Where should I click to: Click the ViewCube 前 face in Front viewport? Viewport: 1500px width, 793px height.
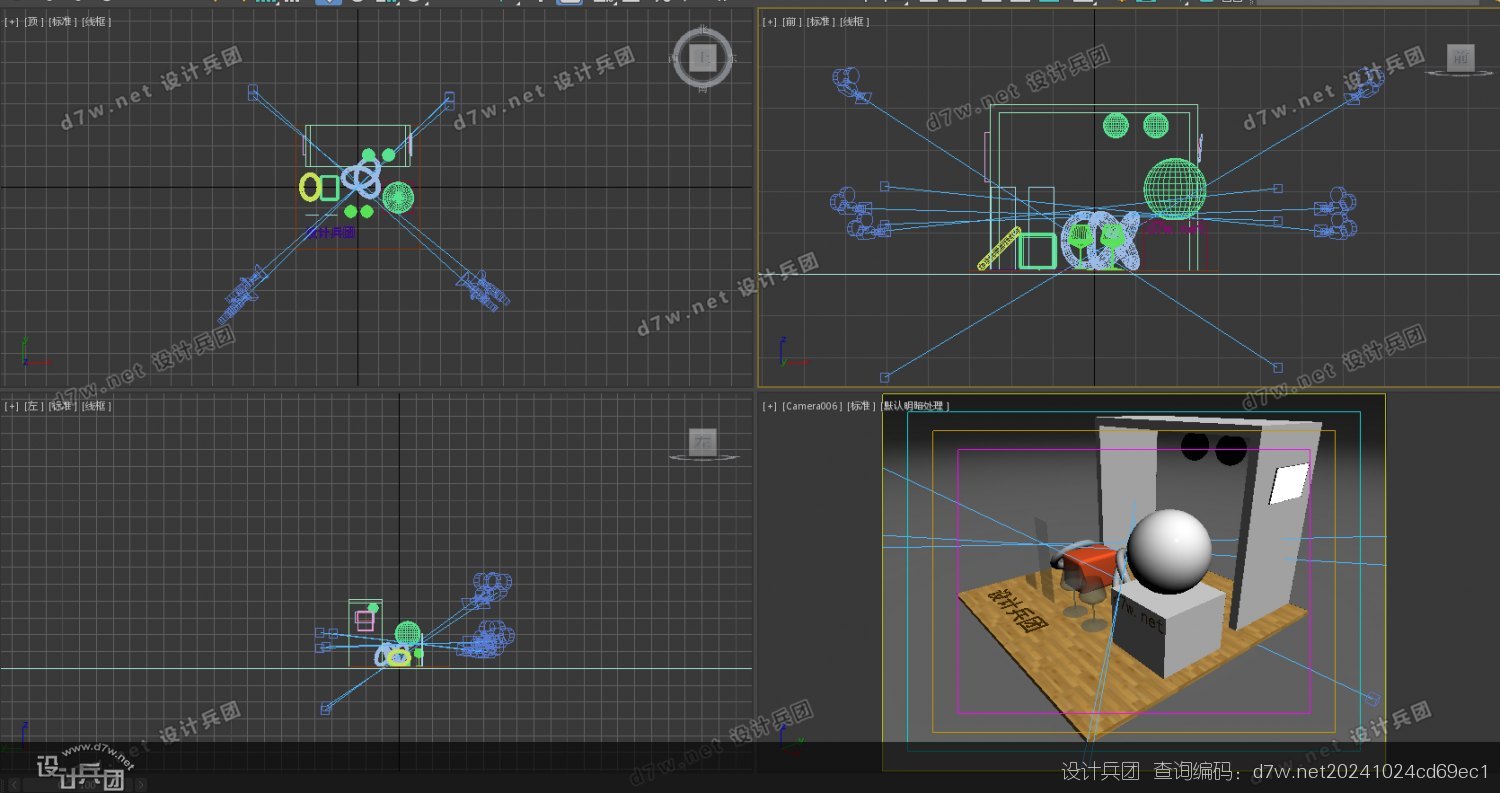click(1460, 58)
